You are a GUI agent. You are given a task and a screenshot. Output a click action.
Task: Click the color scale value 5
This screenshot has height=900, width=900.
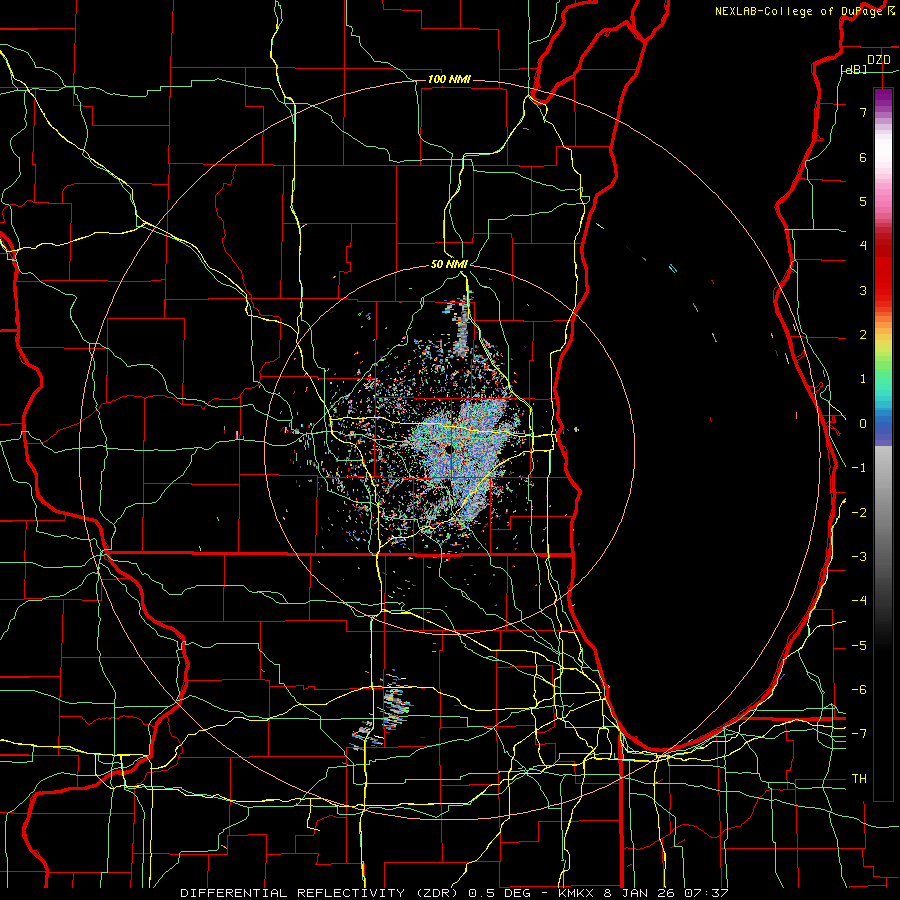(862, 201)
